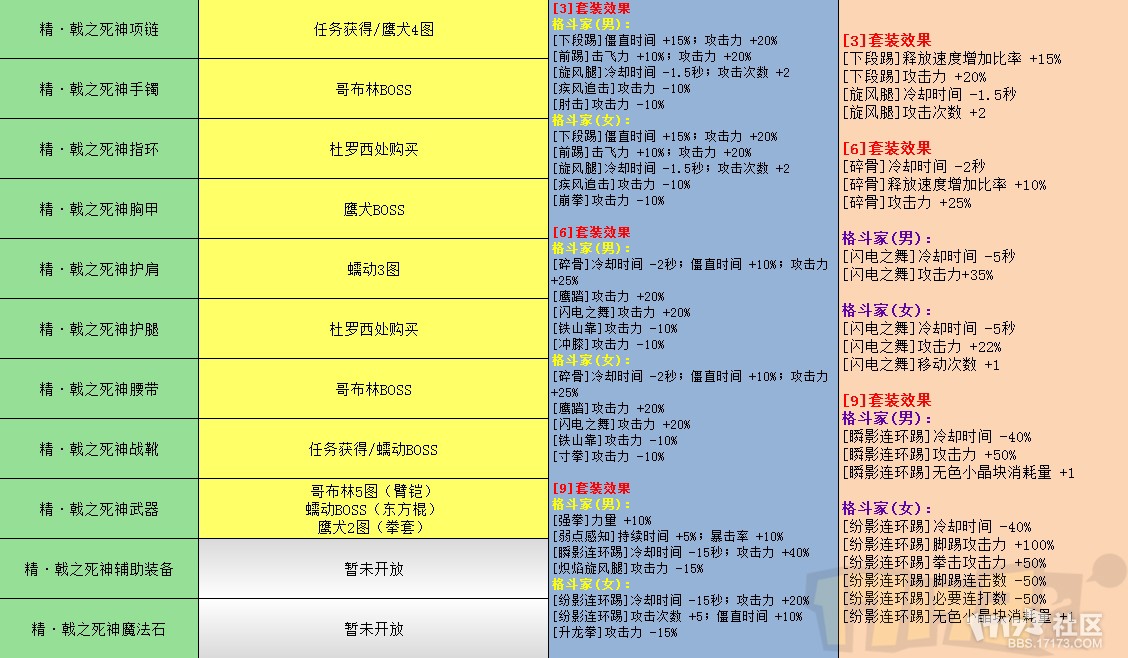Screen dimensions: 1128x658
Task: Select the 任务获得/蠕动BOSS source cell
Action: 373,449
